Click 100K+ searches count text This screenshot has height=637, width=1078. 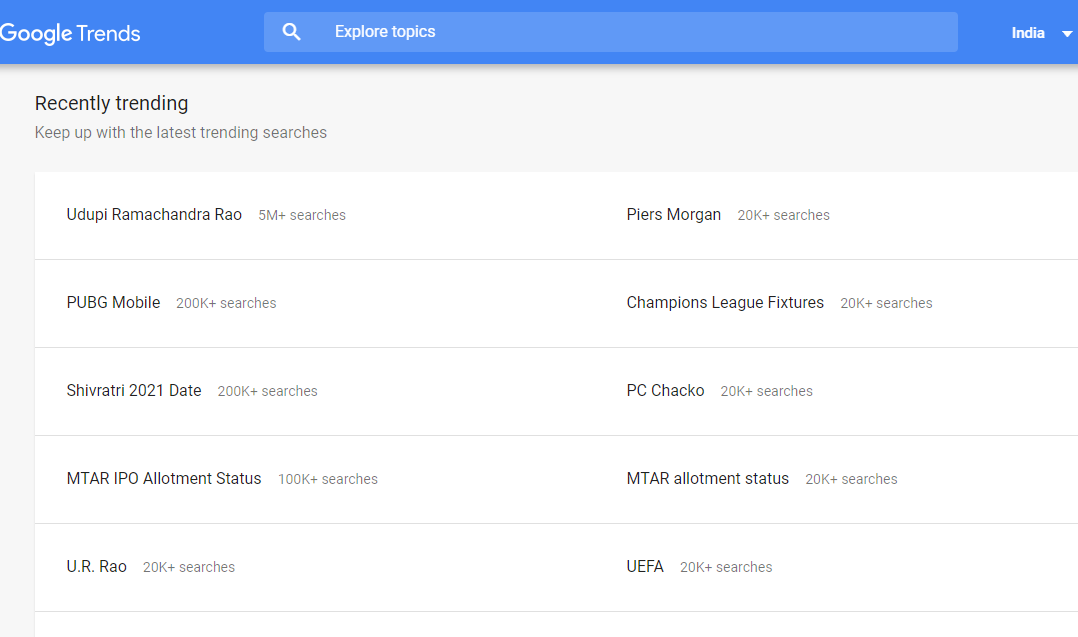[328, 479]
